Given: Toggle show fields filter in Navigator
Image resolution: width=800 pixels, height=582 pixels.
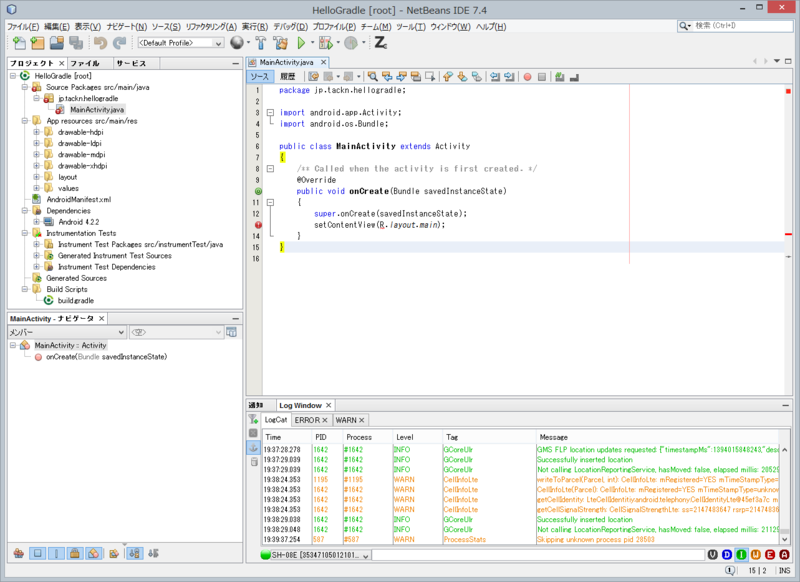Looking at the screenshot, I should [x=37, y=553].
